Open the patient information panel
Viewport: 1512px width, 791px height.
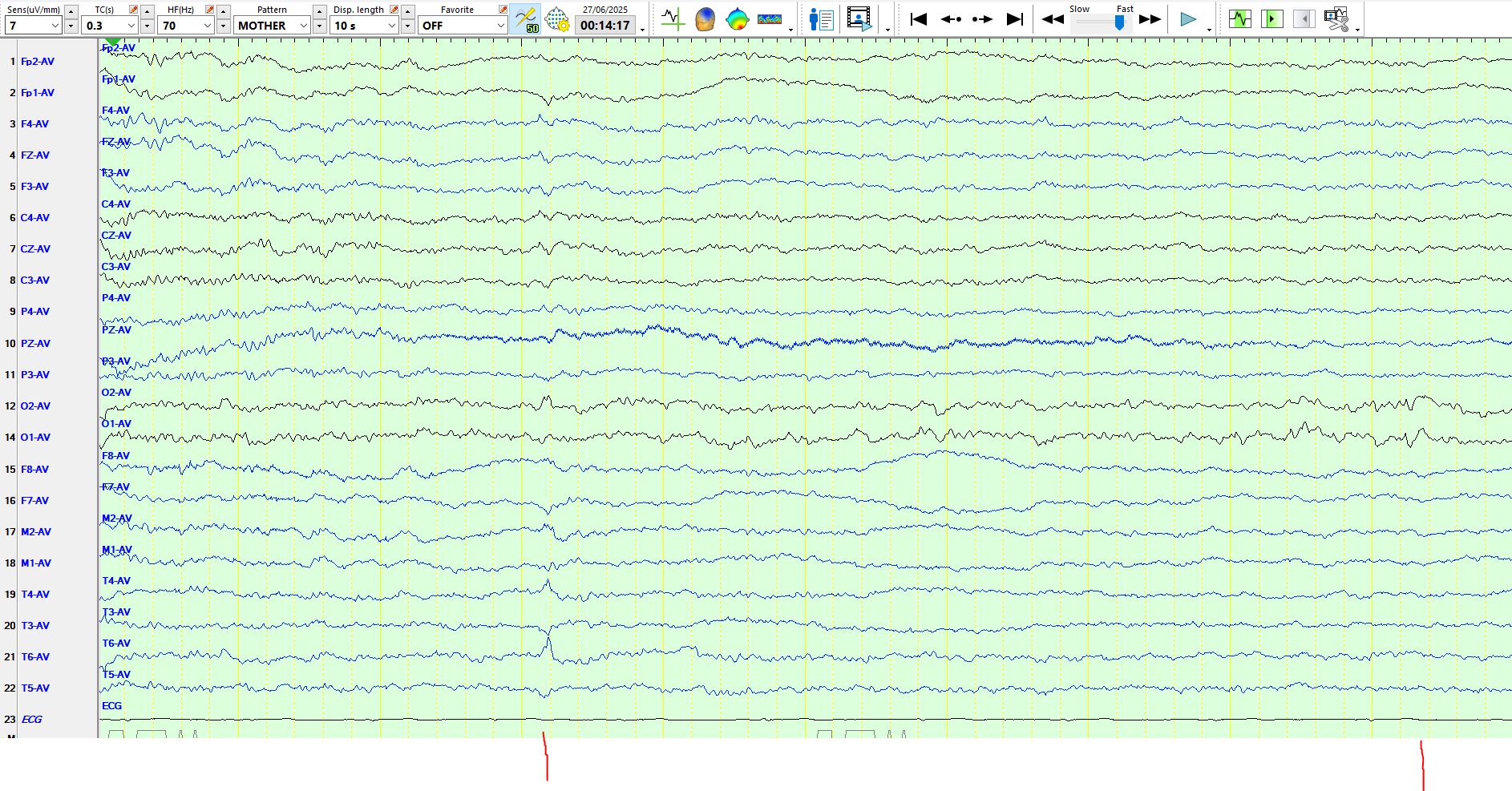(822, 18)
